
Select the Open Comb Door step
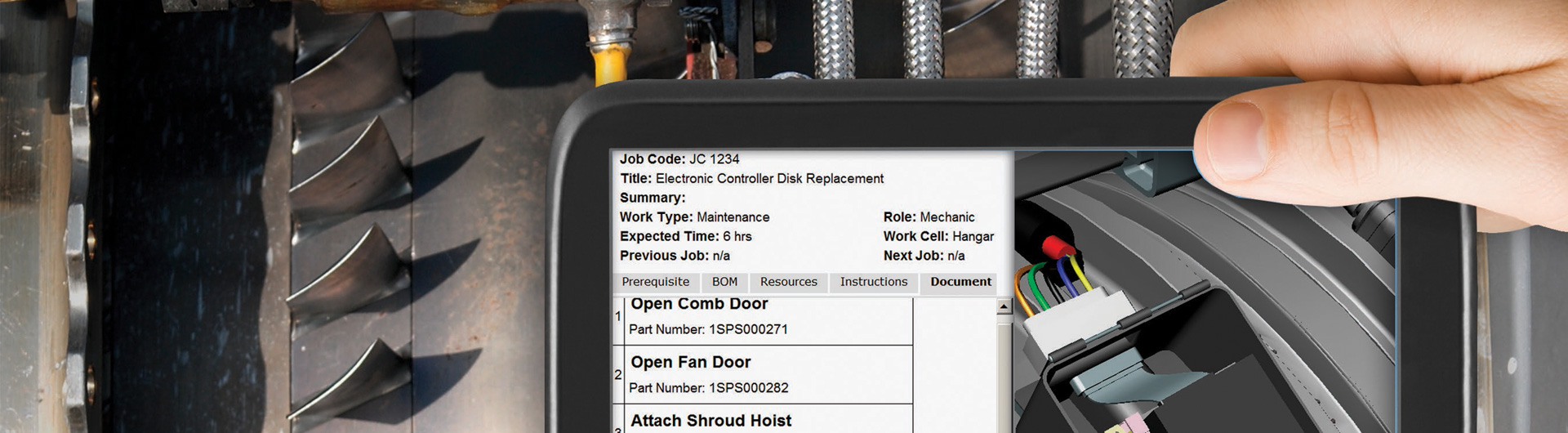click(x=699, y=304)
